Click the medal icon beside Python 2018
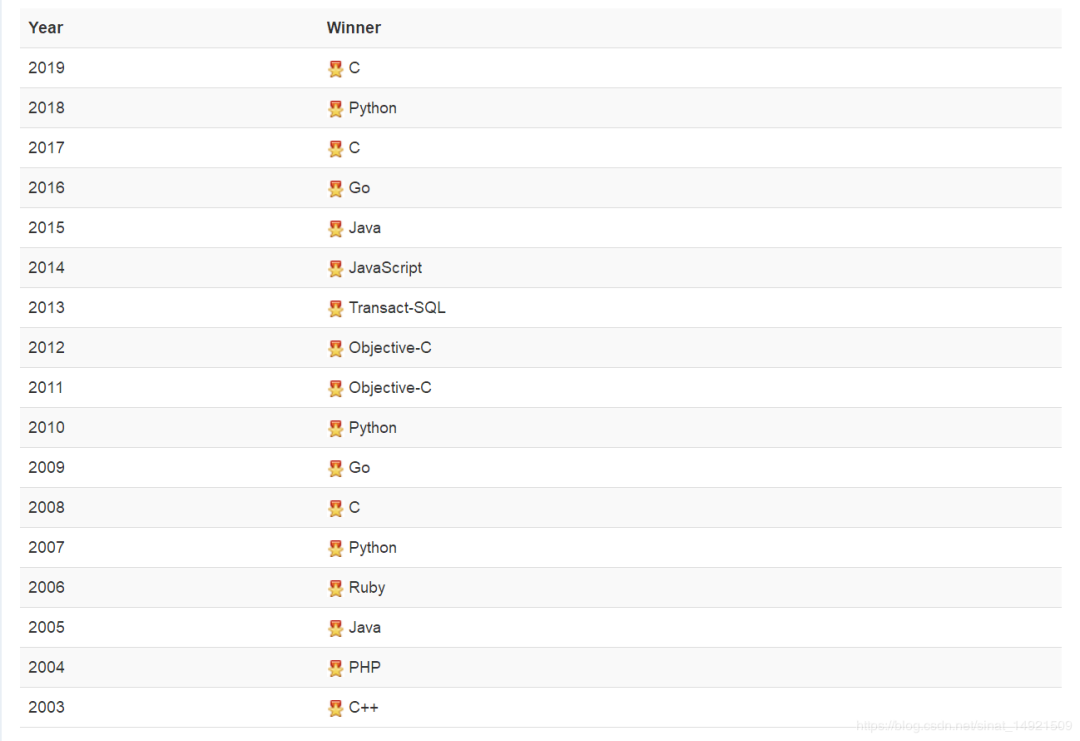 335,108
